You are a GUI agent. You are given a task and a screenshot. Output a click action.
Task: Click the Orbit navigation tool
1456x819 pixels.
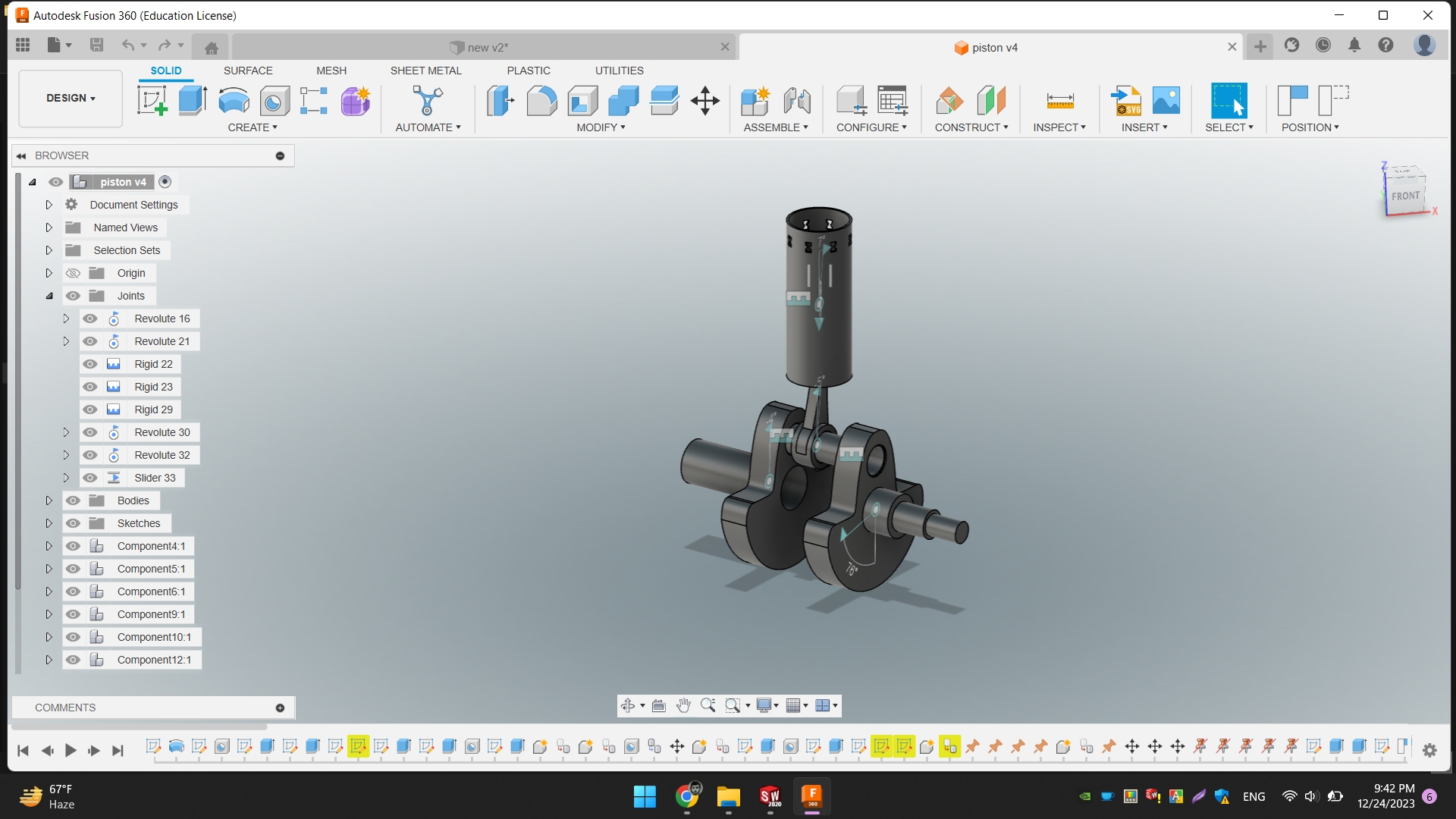pyautogui.click(x=628, y=705)
